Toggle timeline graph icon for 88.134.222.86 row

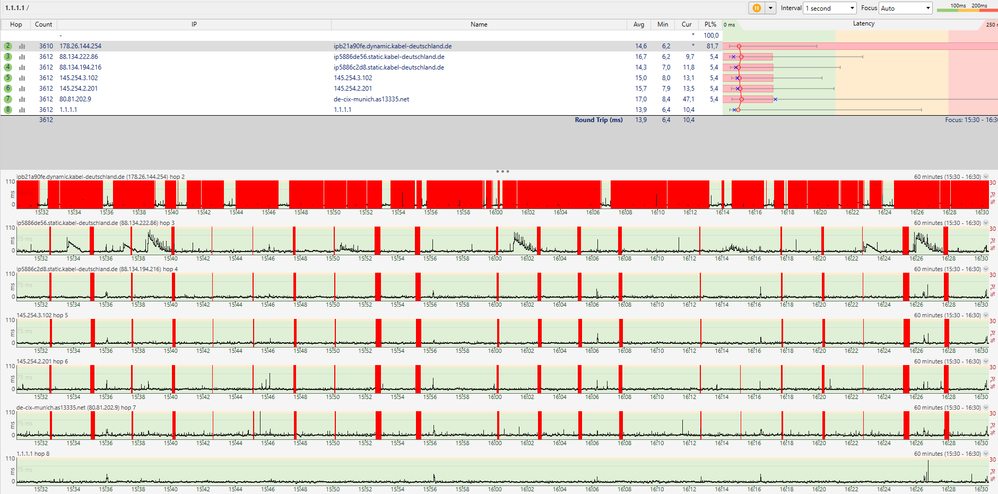click(22, 57)
